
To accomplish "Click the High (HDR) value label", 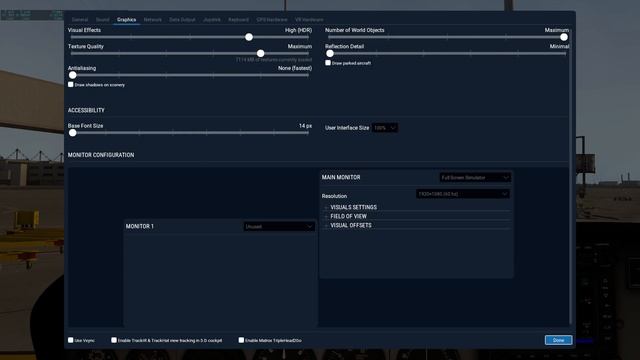I will click(298, 30).
